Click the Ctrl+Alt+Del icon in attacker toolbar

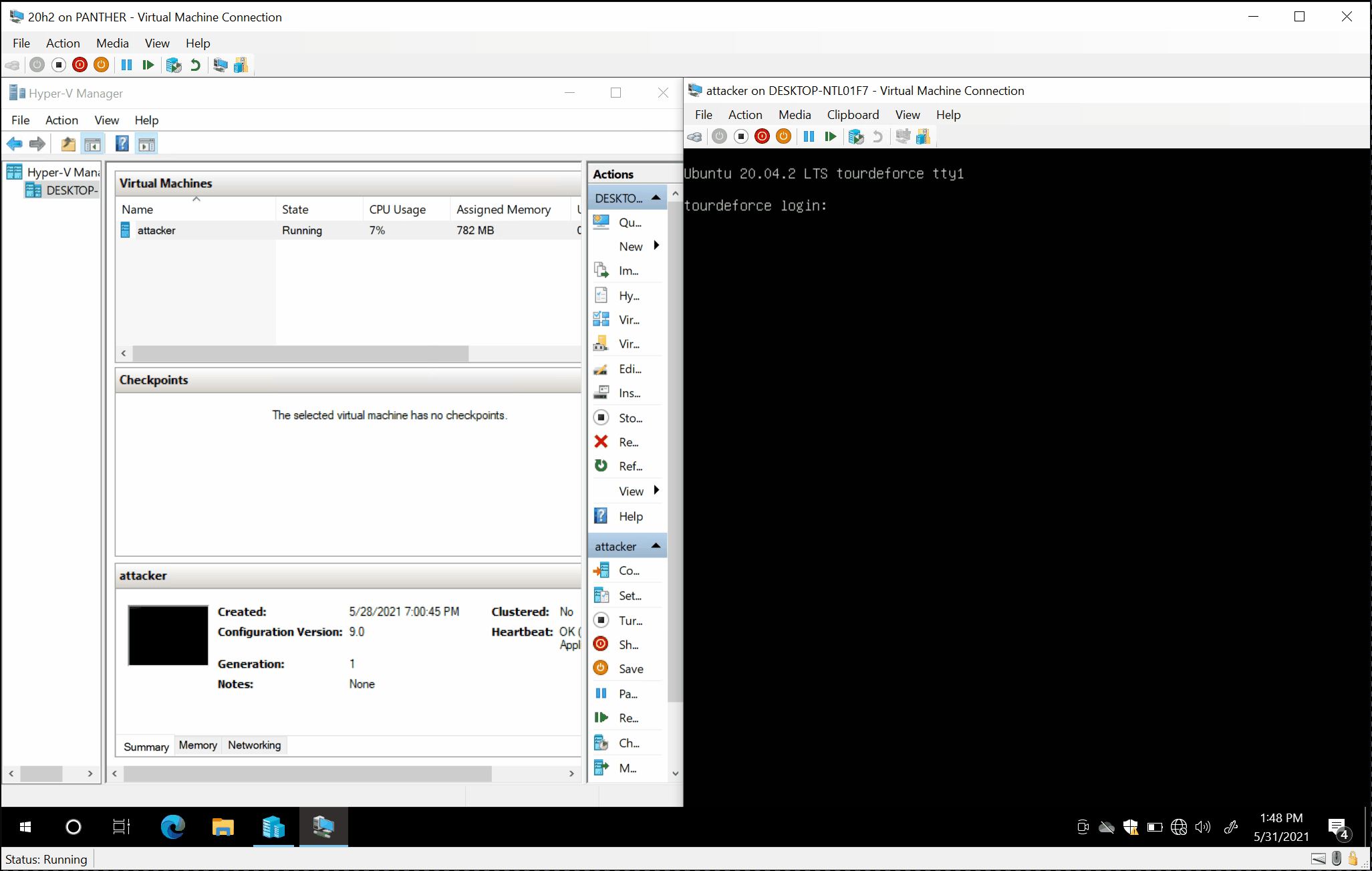point(695,136)
